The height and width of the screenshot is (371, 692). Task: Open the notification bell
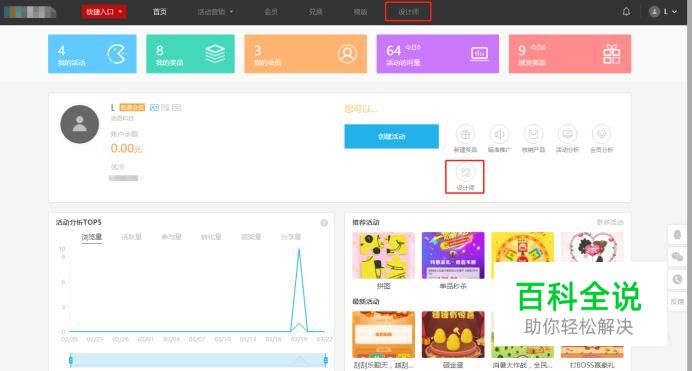626,12
